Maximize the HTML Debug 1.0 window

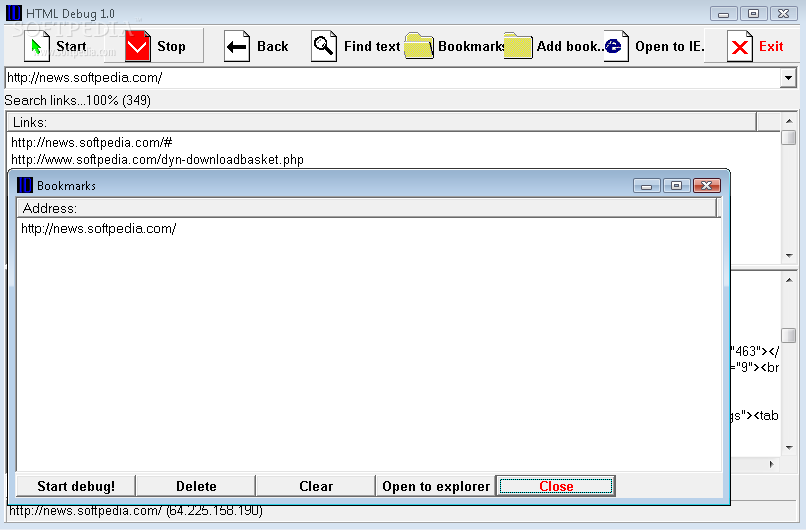[x=754, y=13]
